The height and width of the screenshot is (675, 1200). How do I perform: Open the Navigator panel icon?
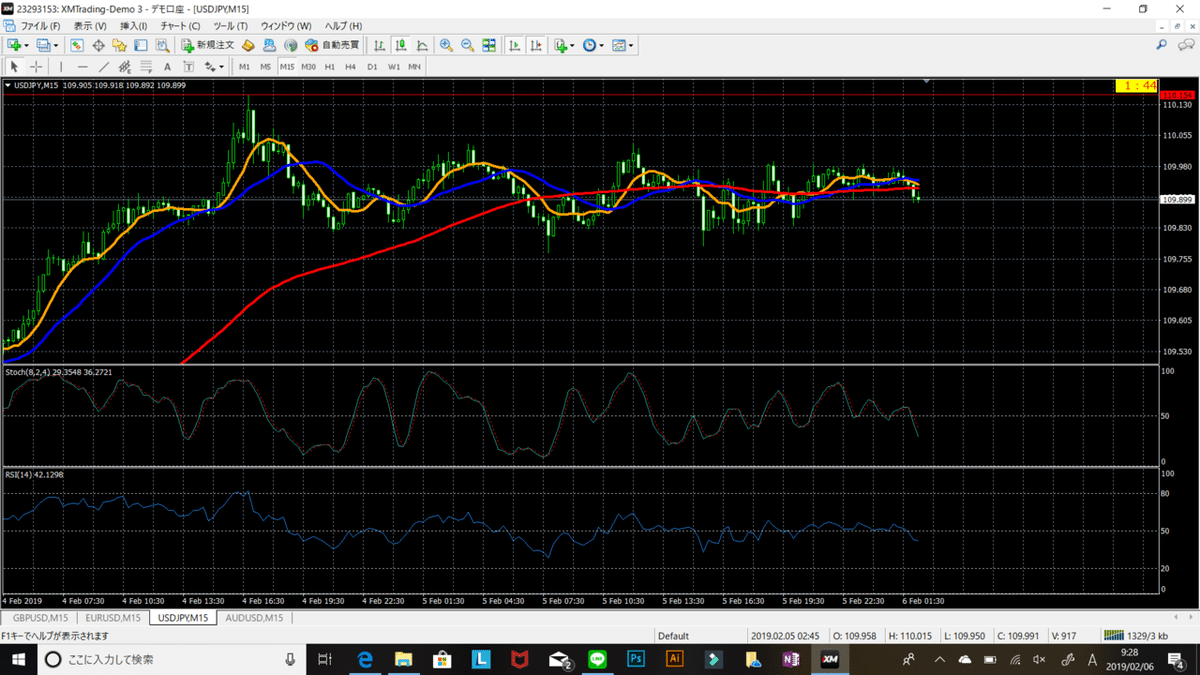click(x=119, y=45)
